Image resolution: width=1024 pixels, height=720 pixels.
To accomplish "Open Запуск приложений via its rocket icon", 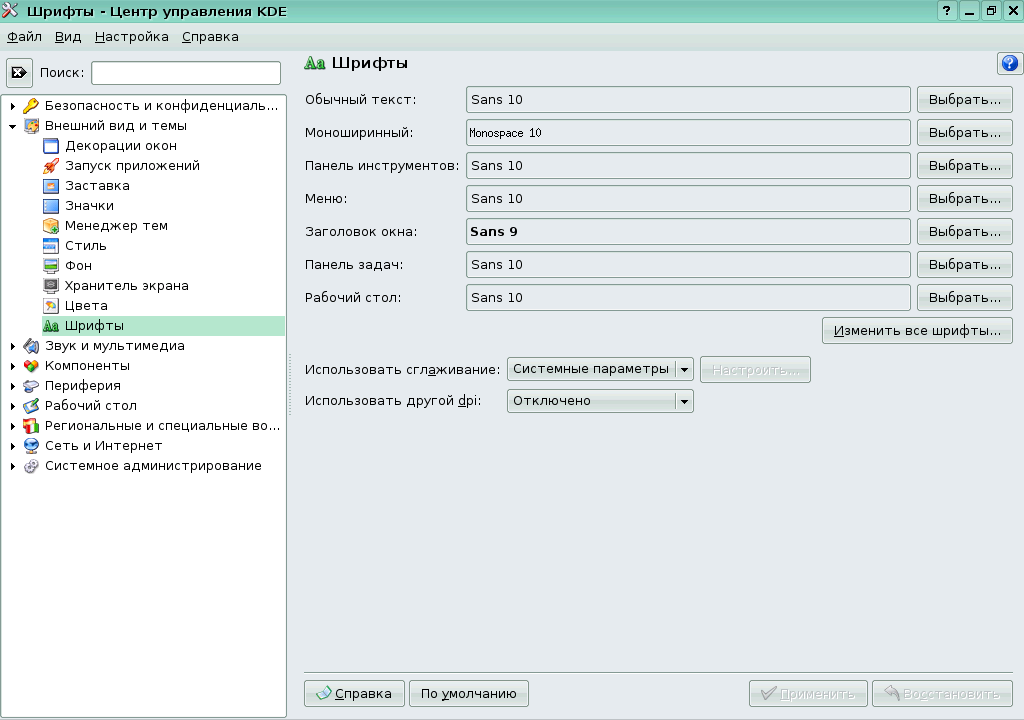I will click(52, 165).
